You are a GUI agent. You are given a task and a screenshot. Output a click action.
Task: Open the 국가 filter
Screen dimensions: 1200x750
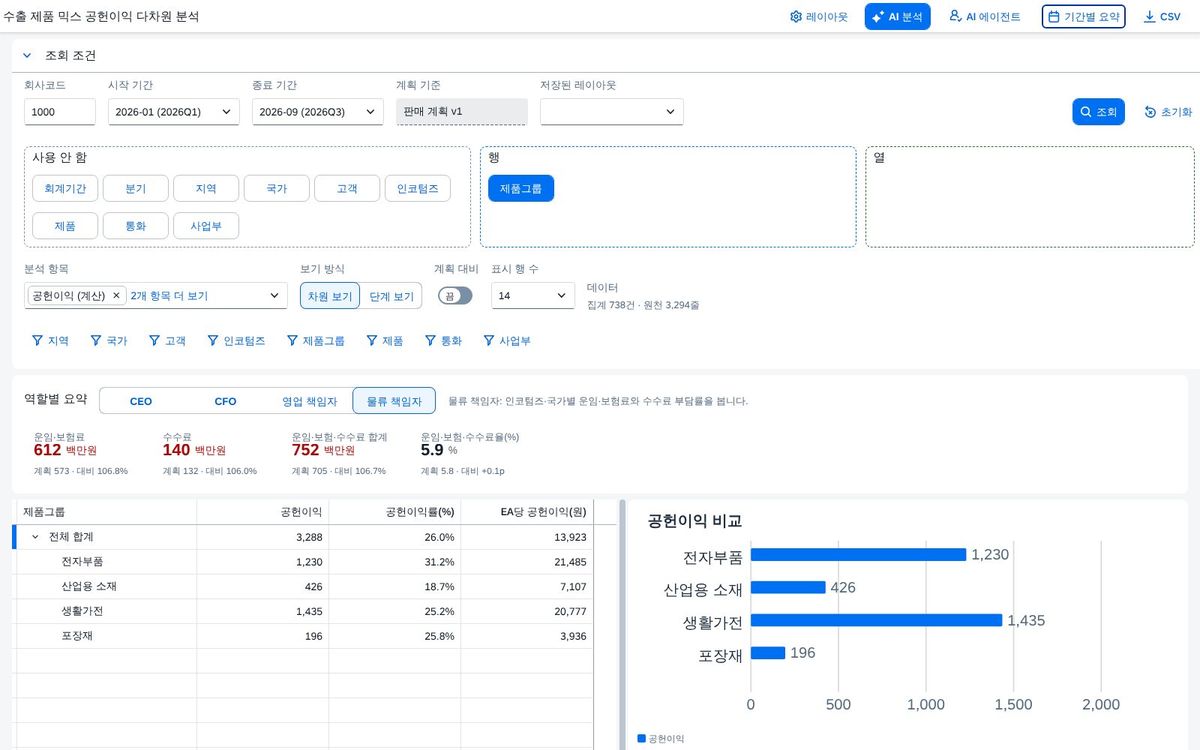pyautogui.click(x=109, y=341)
